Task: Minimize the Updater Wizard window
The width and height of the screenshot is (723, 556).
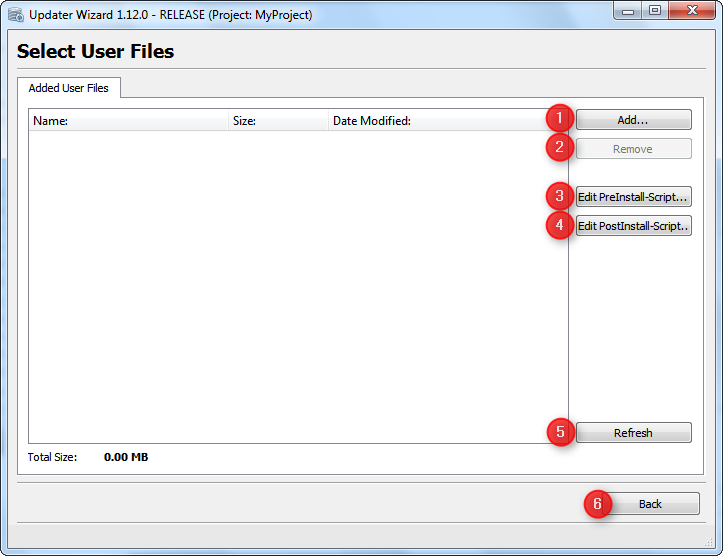Action: (629, 11)
